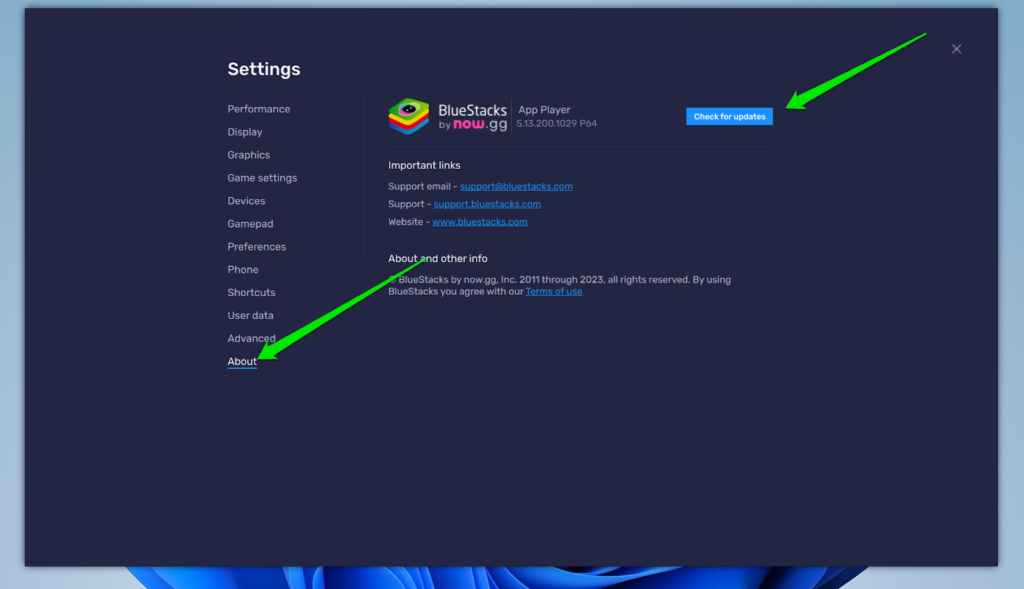Image resolution: width=1024 pixels, height=589 pixels.
Task: Select the About settings entry
Action: click(x=241, y=361)
